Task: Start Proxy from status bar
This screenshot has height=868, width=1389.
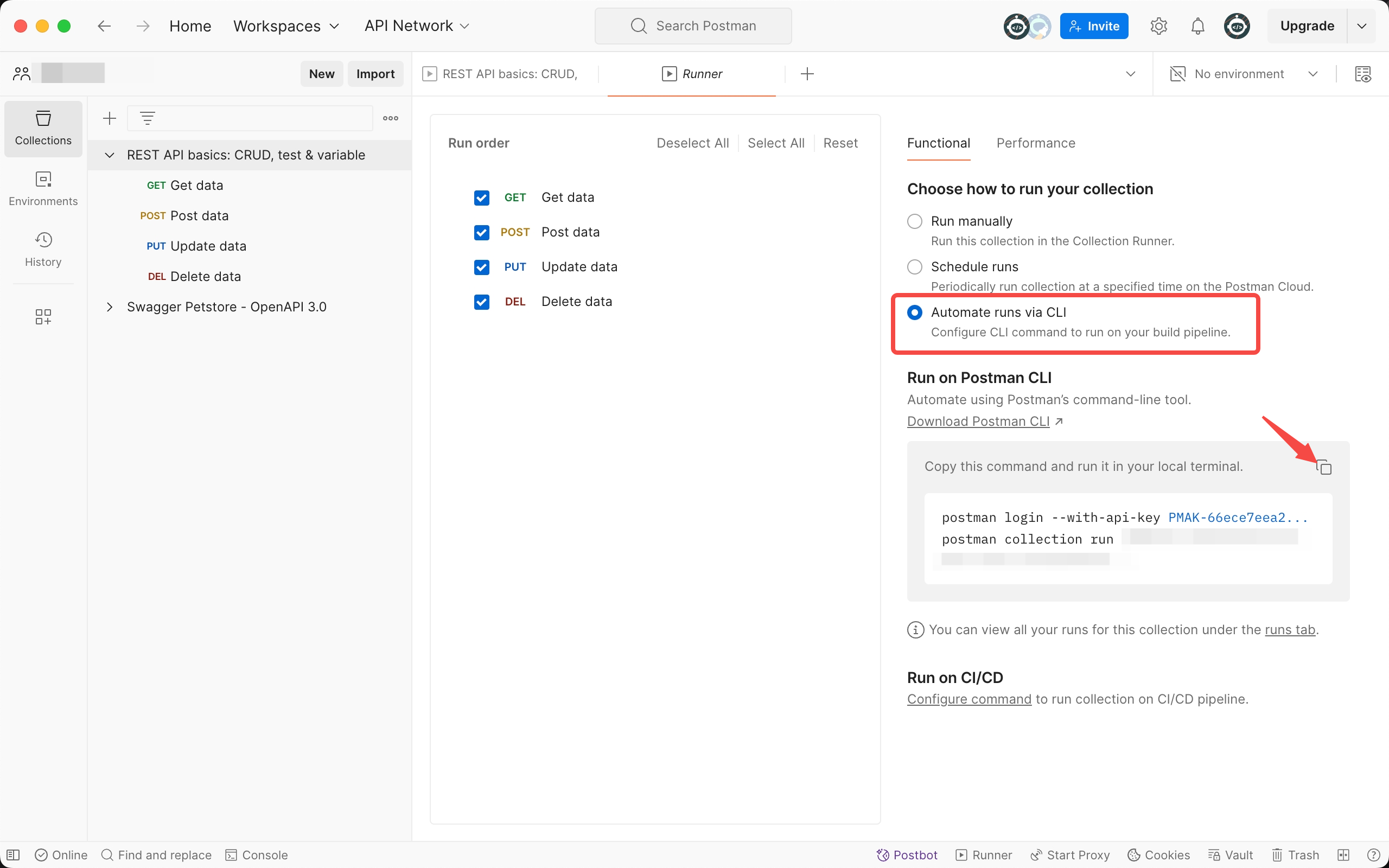Action: [x=1069, y=855]
